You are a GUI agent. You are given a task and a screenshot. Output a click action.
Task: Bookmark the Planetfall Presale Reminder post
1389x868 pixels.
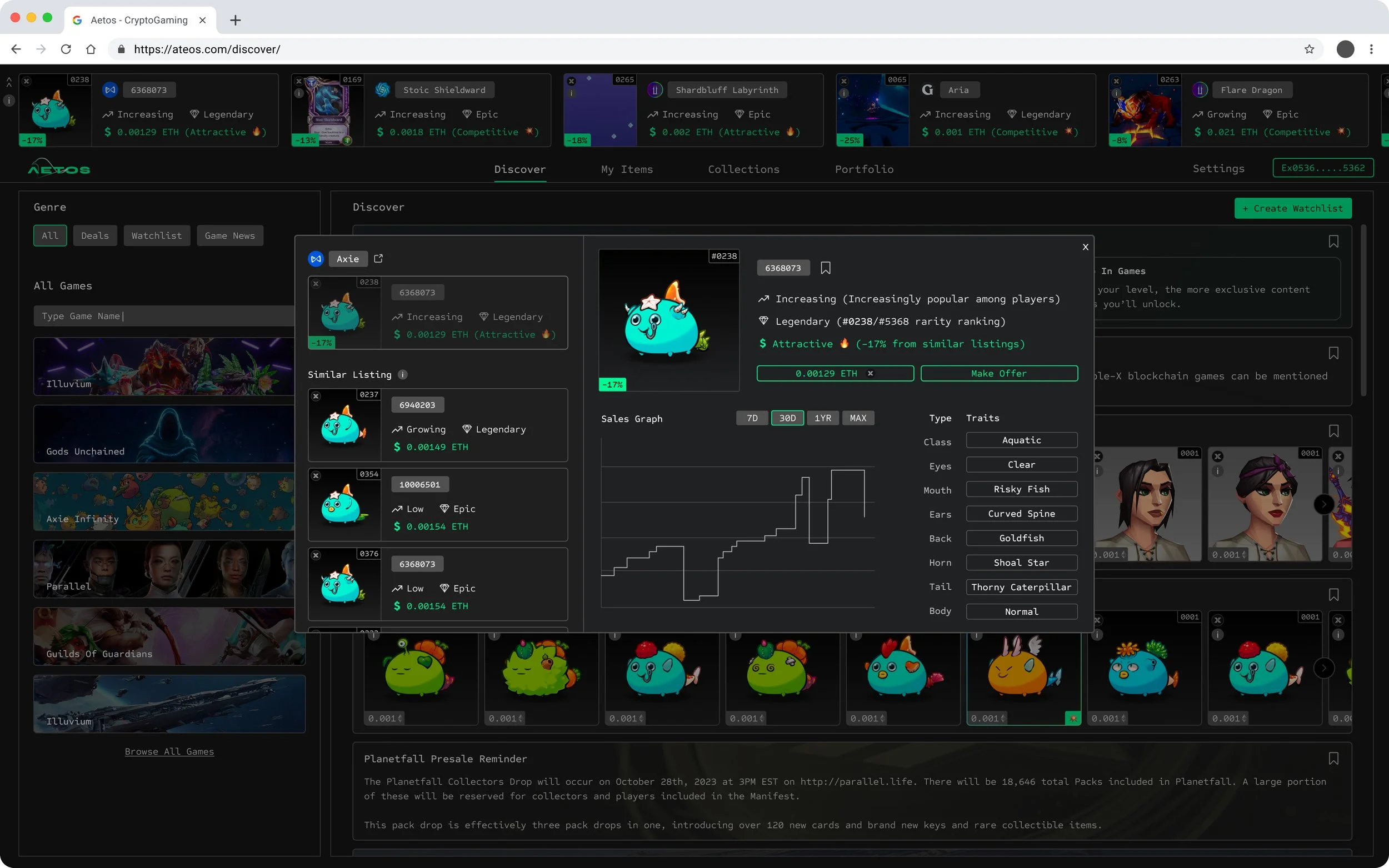click(x=1333, y=759)
